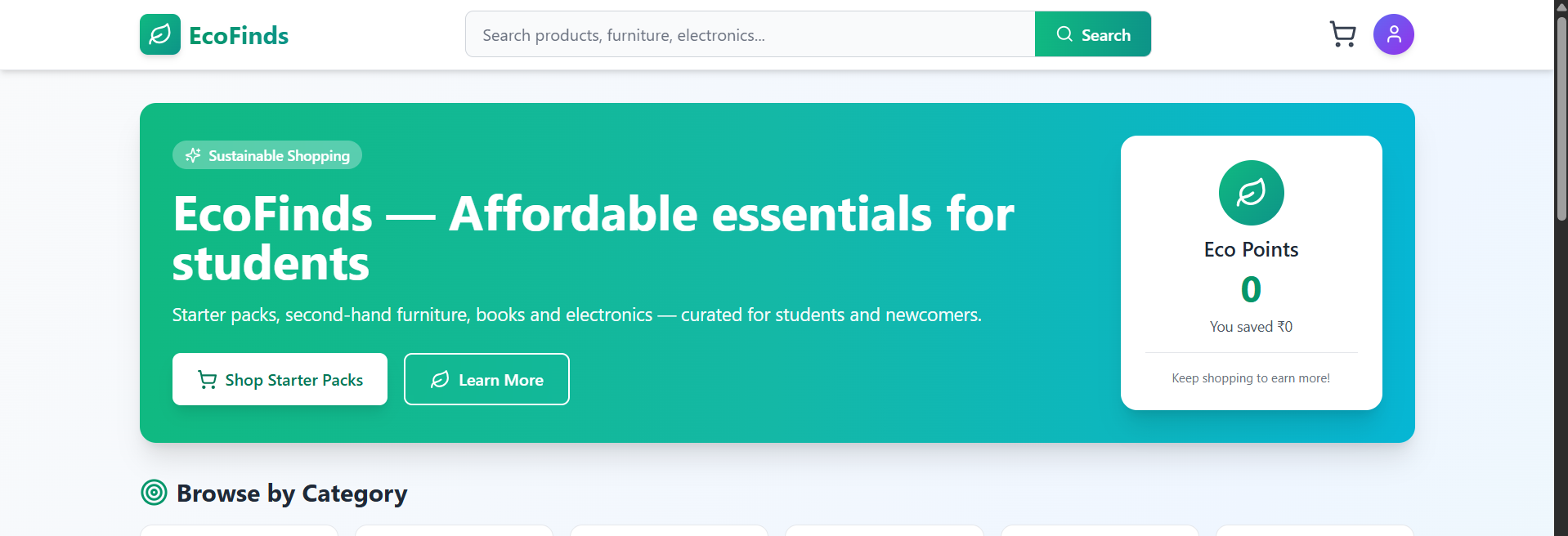Click the green Eco Points leaf emblem

click(x=1251, y=192)
